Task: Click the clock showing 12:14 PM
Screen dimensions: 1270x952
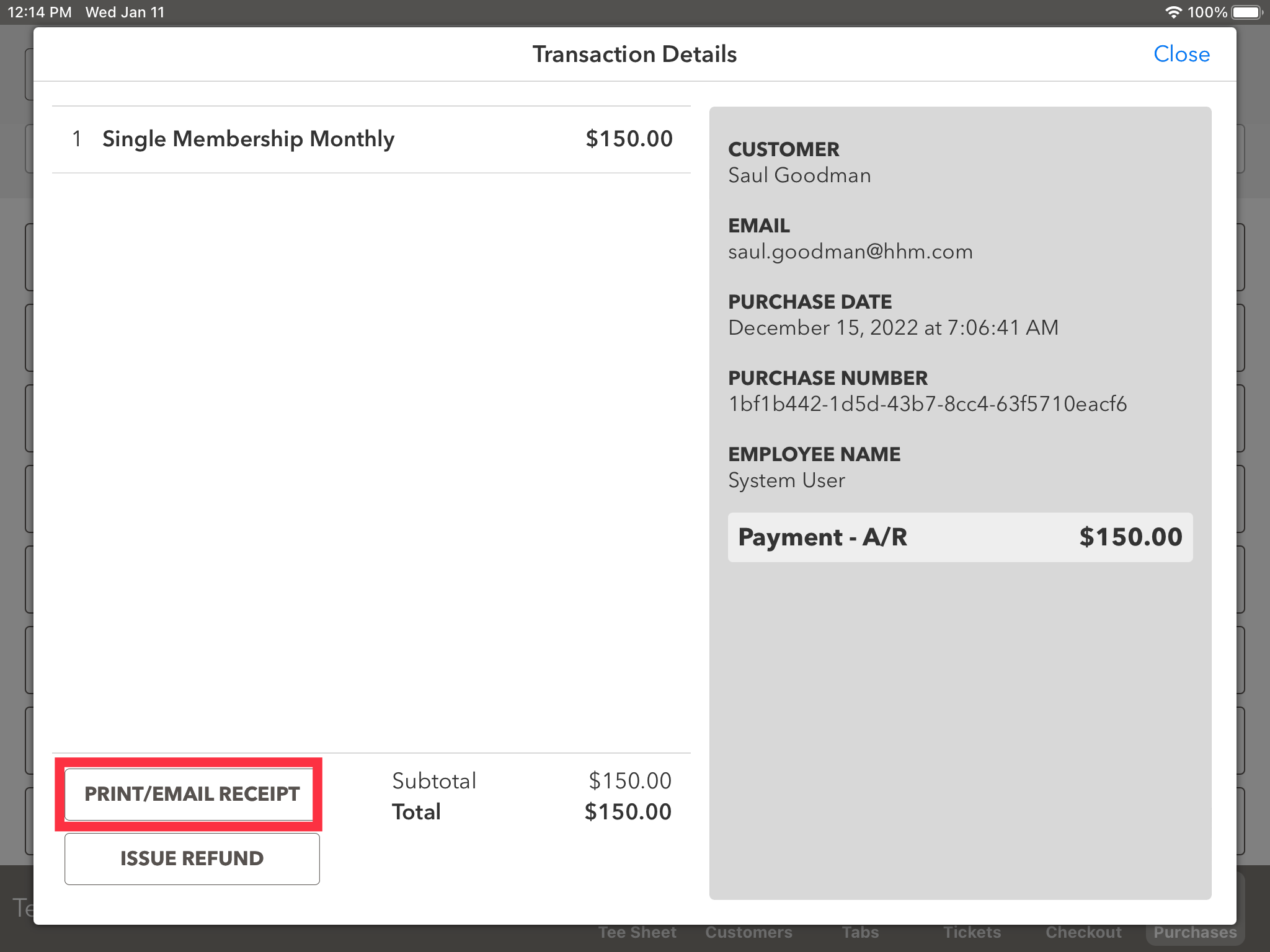Action: coord(38,12)
